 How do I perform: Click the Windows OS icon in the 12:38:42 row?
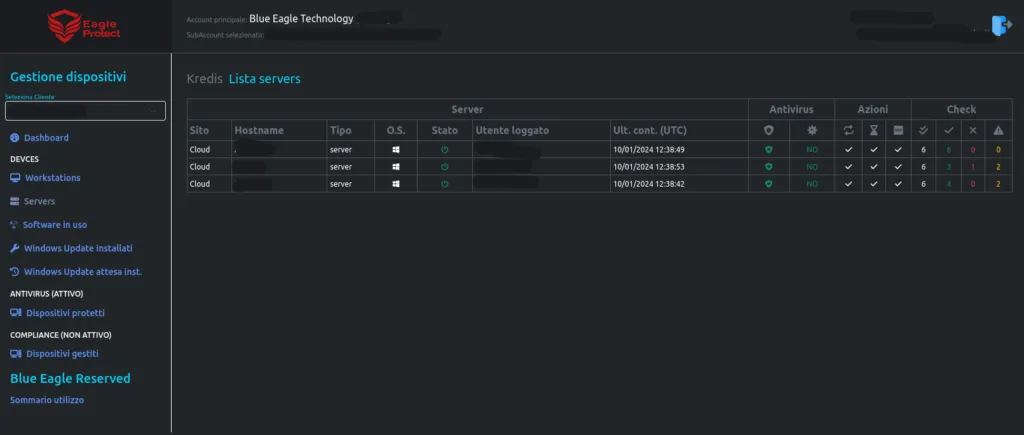pos(396,184)
